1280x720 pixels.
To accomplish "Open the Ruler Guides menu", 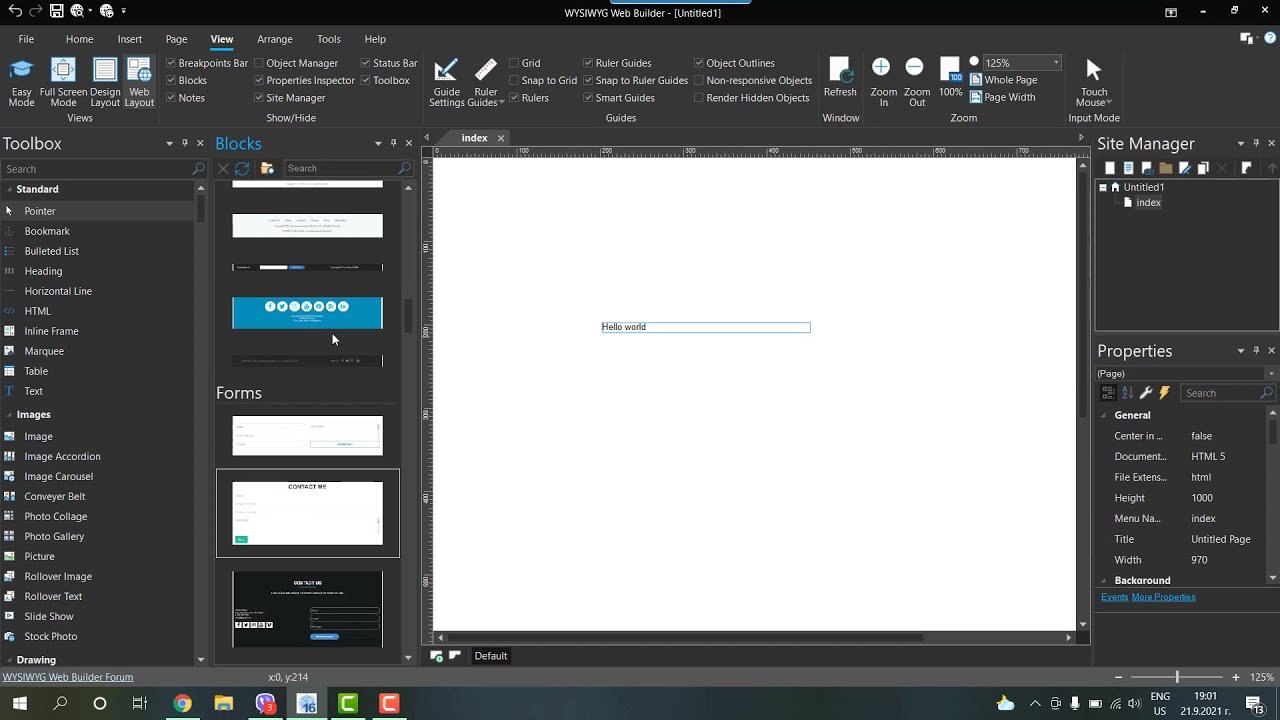I will click(486, 82).
